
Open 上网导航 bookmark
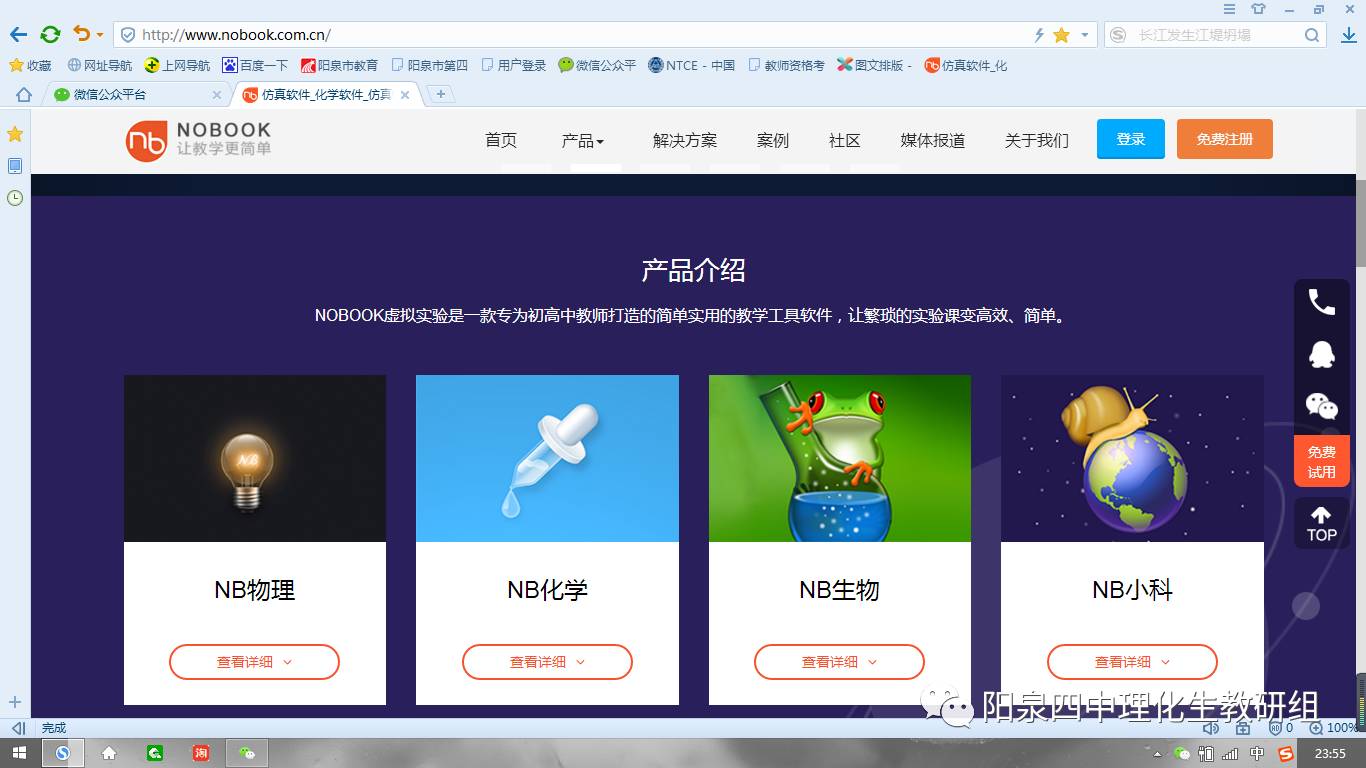(x=177, y=65)
